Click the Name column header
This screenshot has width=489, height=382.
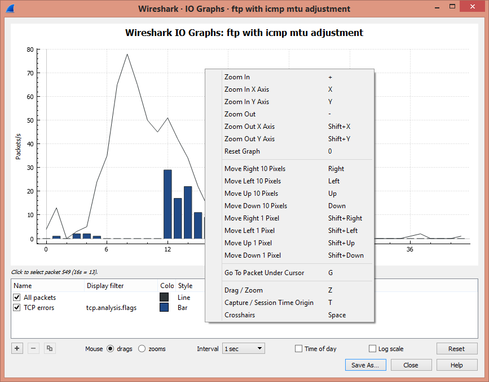pyautogui.click(x=48, y=286)
